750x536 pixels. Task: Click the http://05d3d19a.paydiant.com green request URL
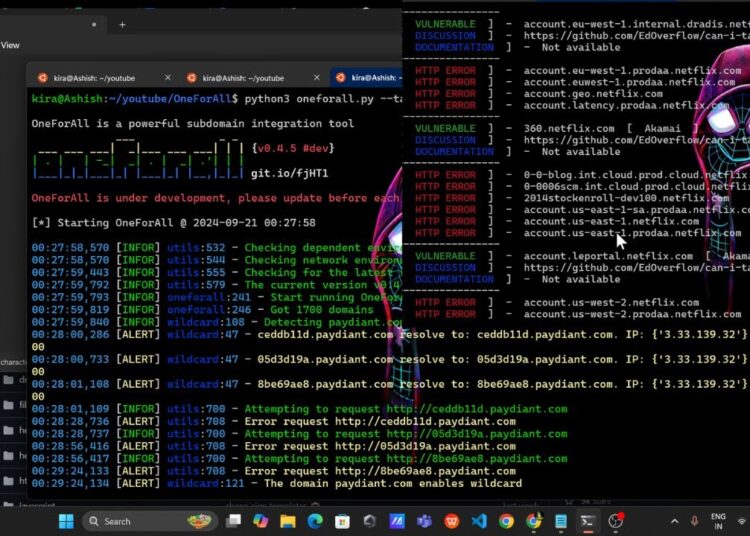tap(477, 434)
